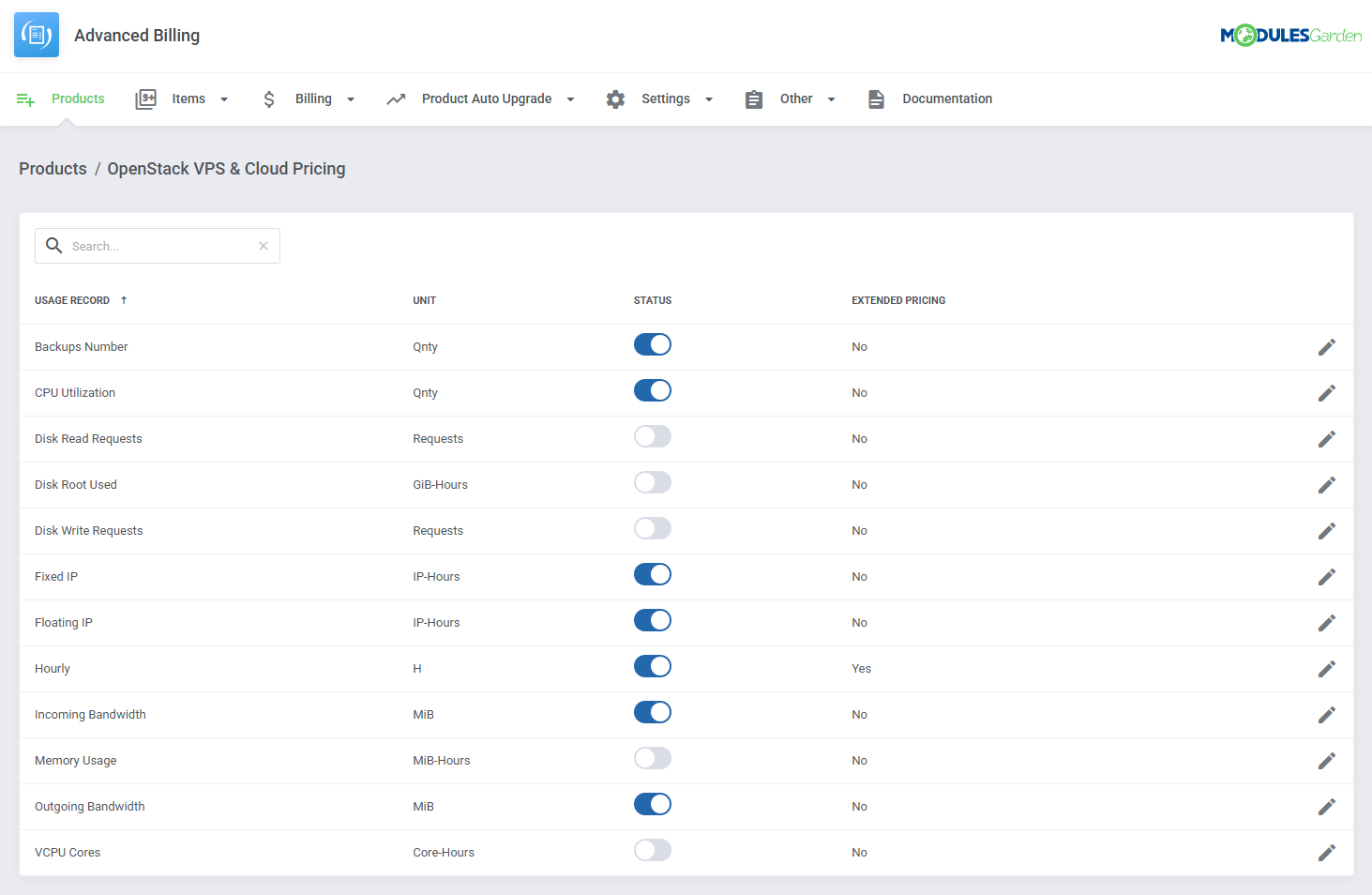Click the Advanced Billing module logo
This screenshot has height=895, width=1372.
[36, 34]
